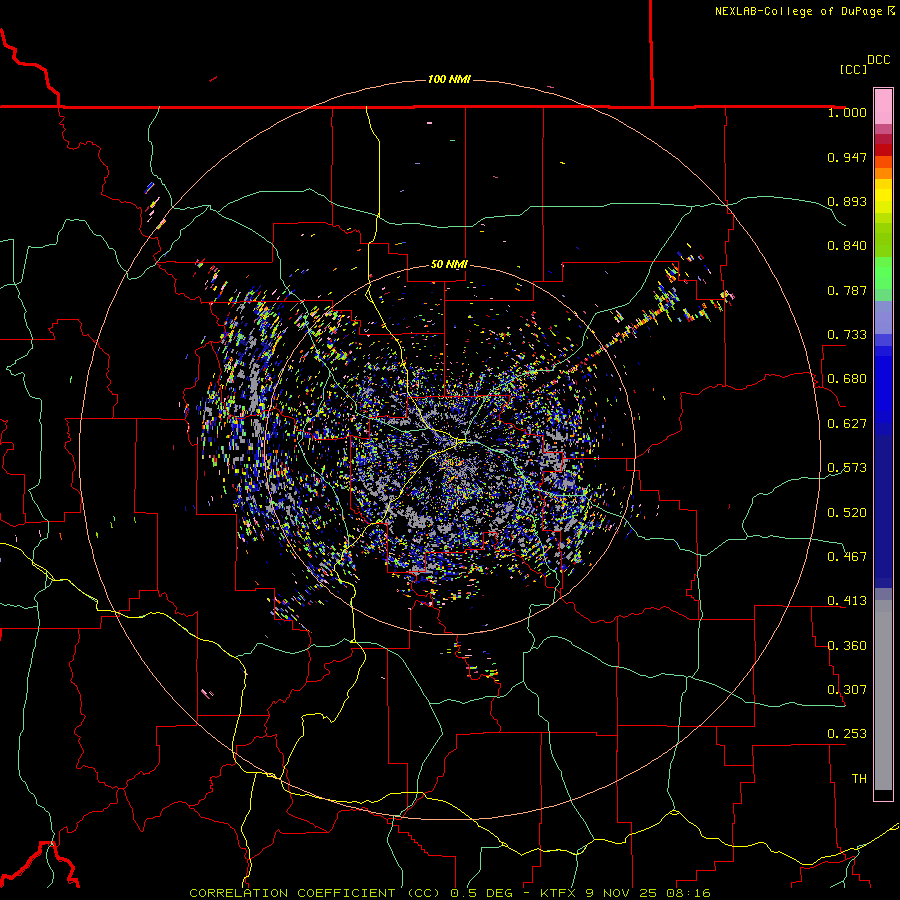The image size is (900, 900).
Task: Click the radar site center of range rings
Action: pyautogui.click(x=450, y=449)
